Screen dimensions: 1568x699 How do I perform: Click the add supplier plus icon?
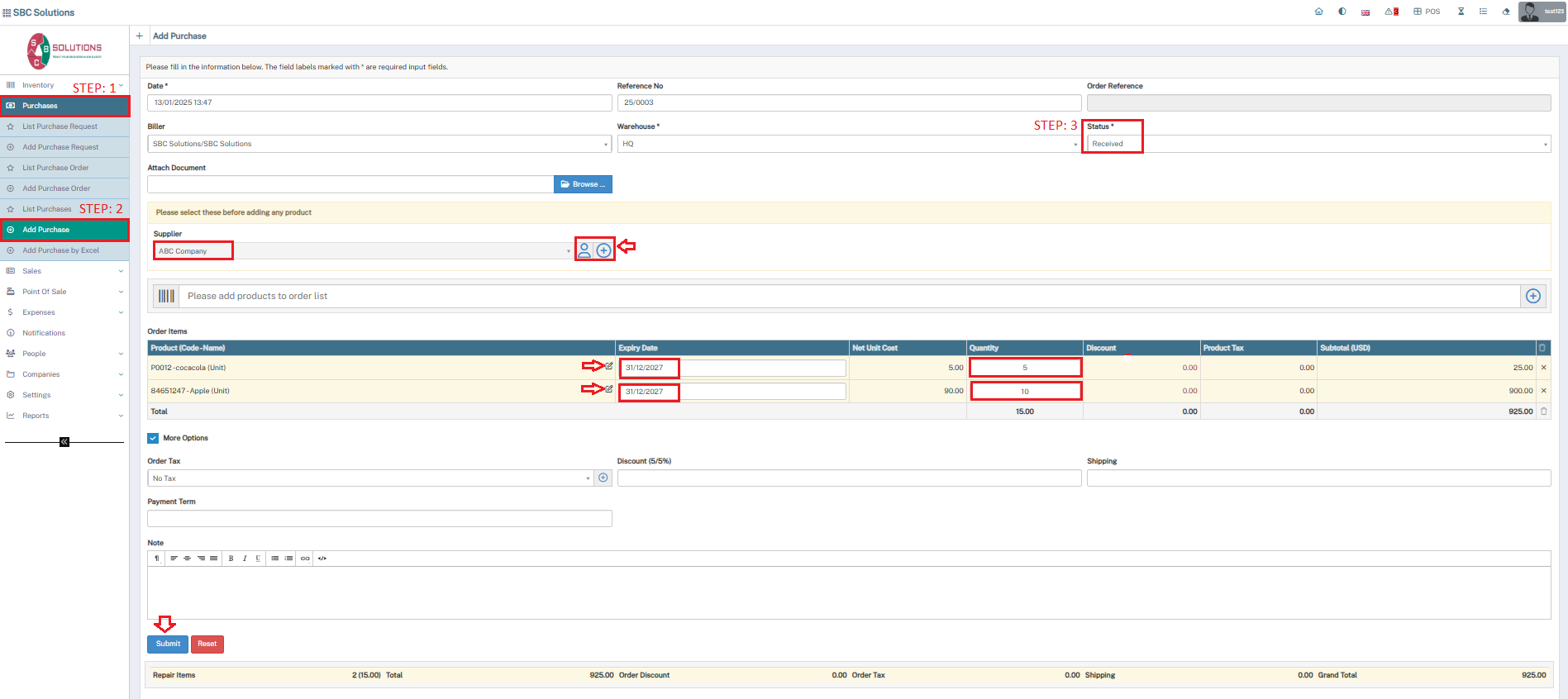604,250
